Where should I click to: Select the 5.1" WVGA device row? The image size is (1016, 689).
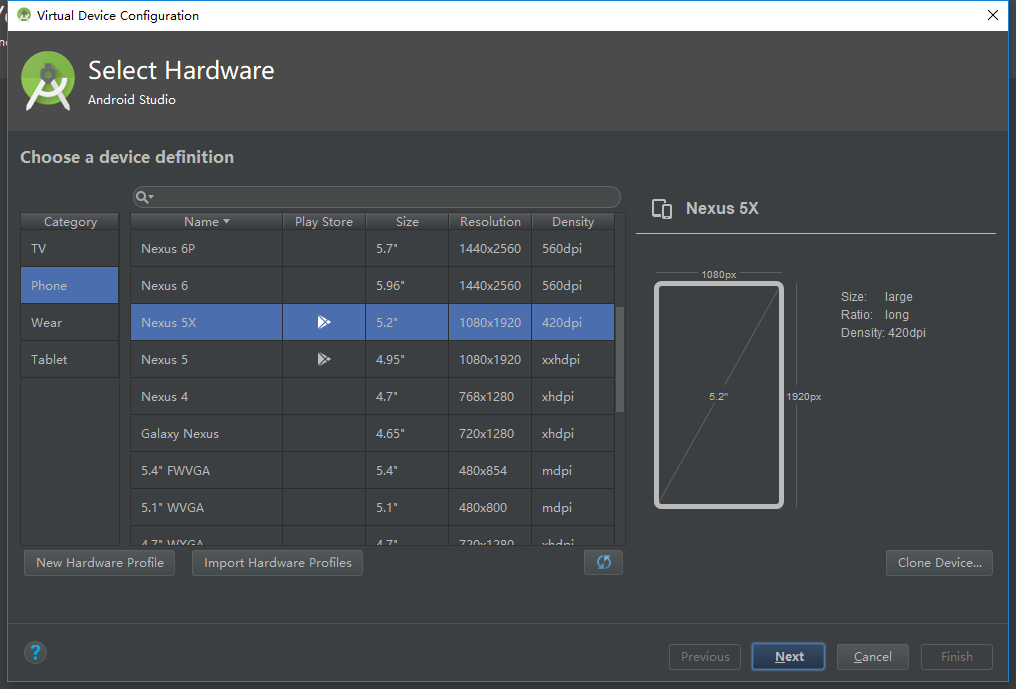[x=373, y=507]
